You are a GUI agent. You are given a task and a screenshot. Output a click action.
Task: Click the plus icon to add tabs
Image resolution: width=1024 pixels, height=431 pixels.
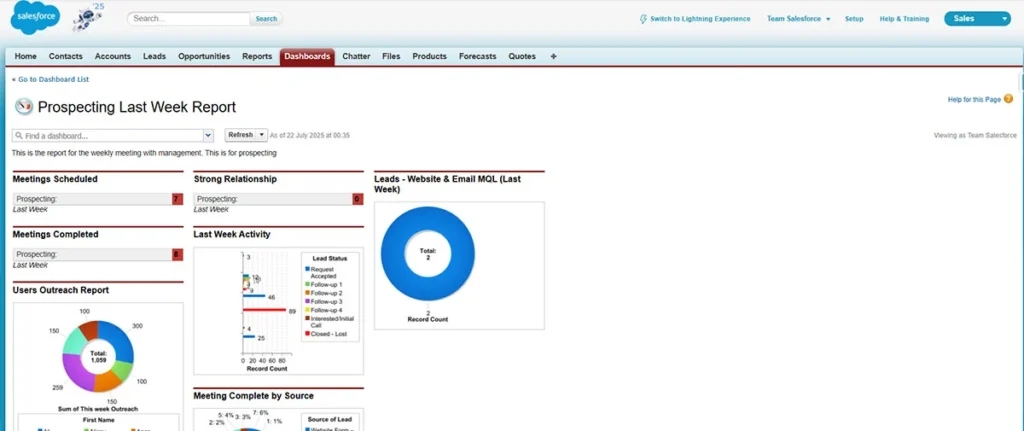(x=554, y=57)
